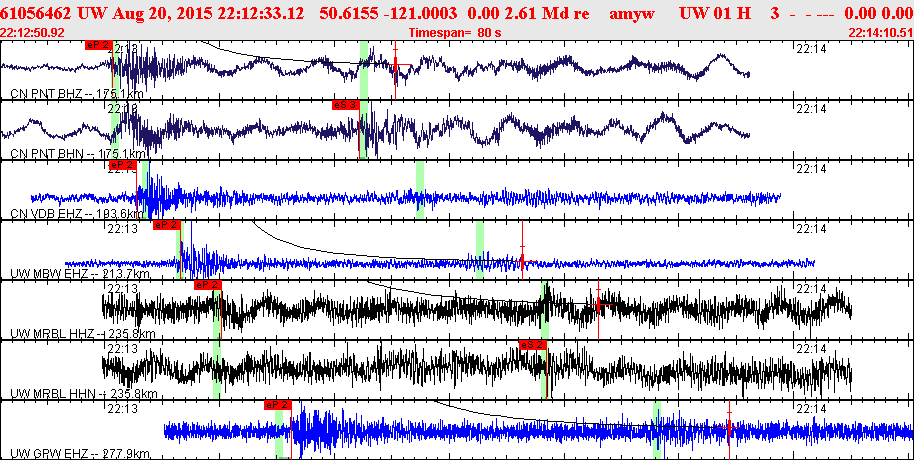Click the red coda cross on UW MBW EHZ trace
This screenshot has width=914, height=460.
pyautogui.click(x=523, y=260)
